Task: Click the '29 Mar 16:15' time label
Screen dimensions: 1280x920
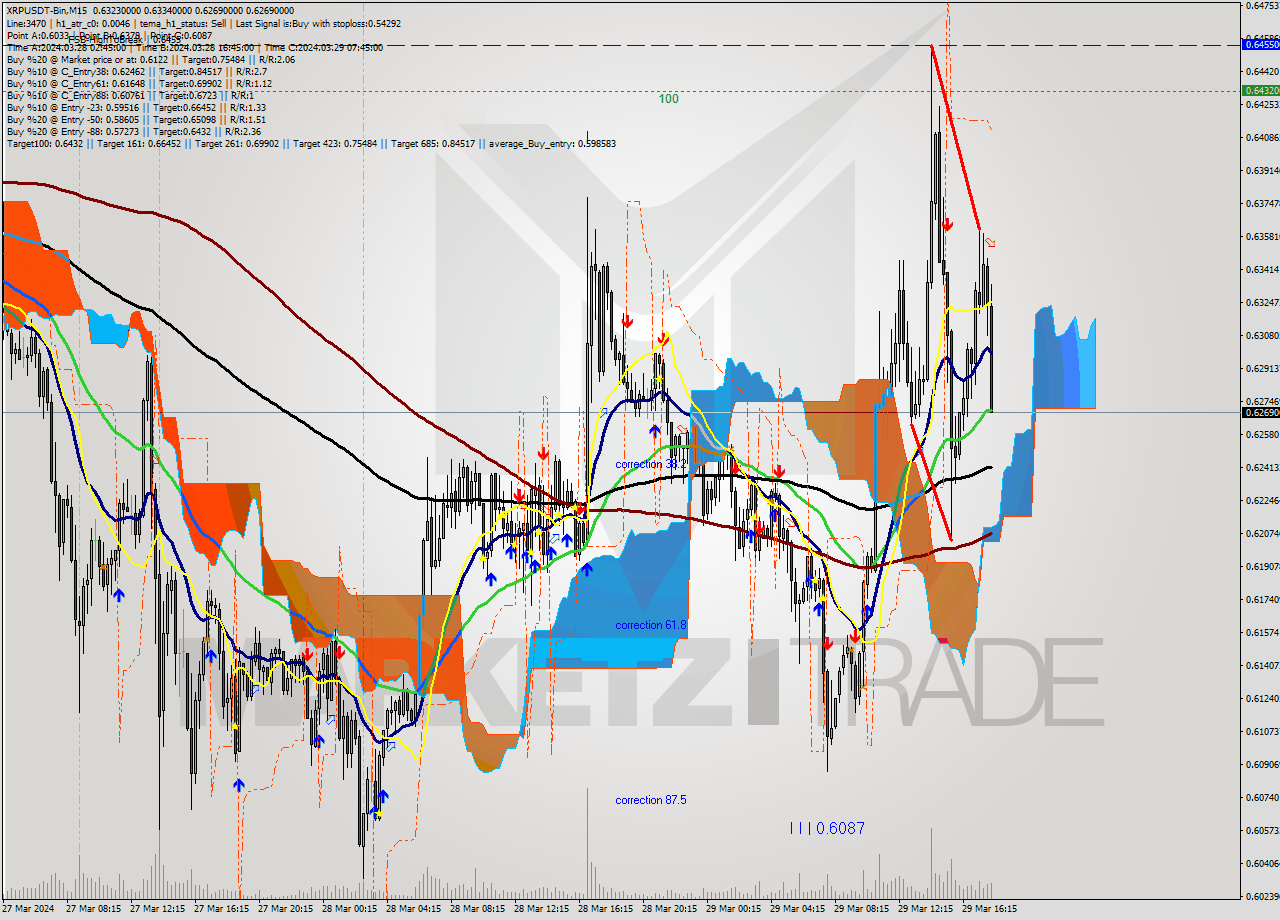Action: click(x=989, y=909)
